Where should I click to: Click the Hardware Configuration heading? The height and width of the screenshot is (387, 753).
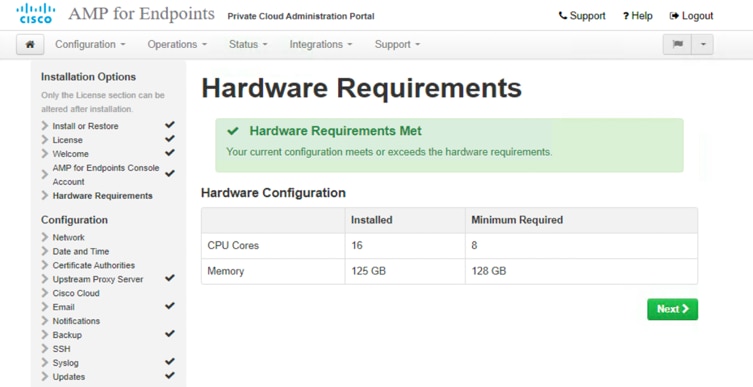[x=273, y=193]
